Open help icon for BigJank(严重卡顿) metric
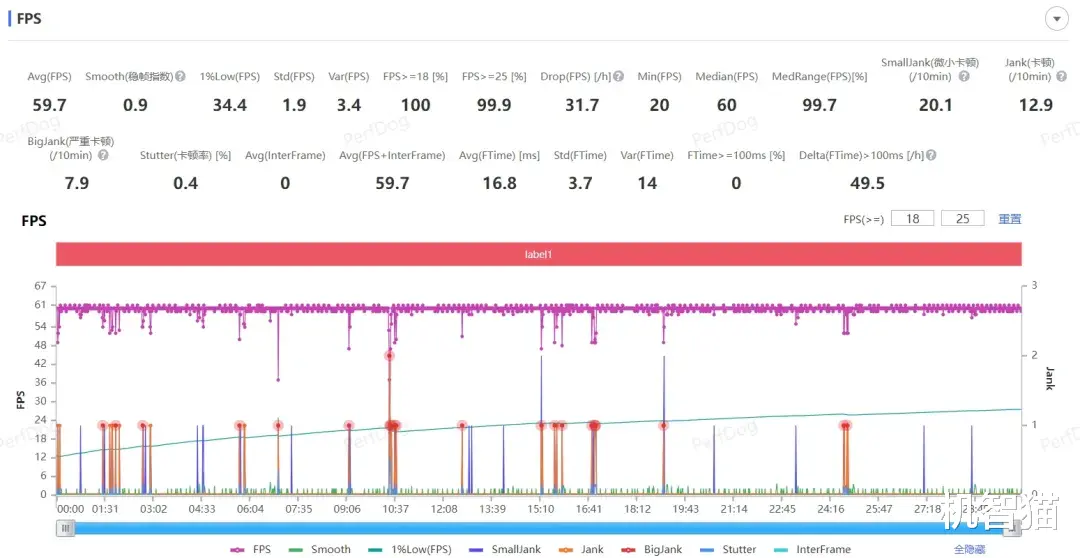1080x558 pixels. pos(103,155)
